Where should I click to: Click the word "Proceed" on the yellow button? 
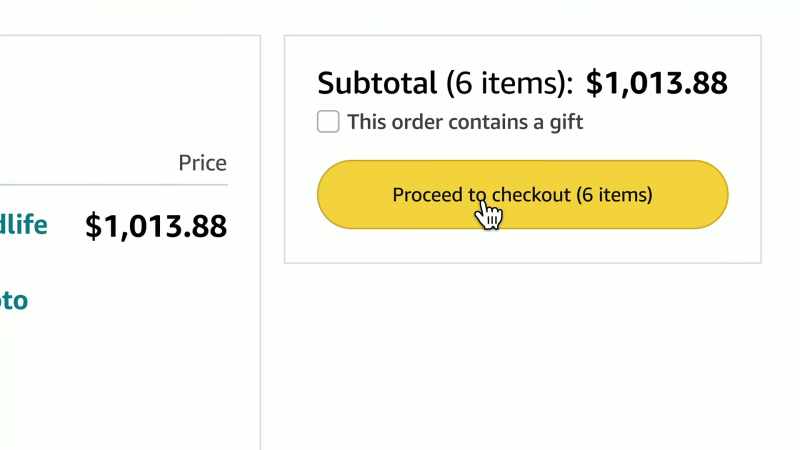[428, 195]
